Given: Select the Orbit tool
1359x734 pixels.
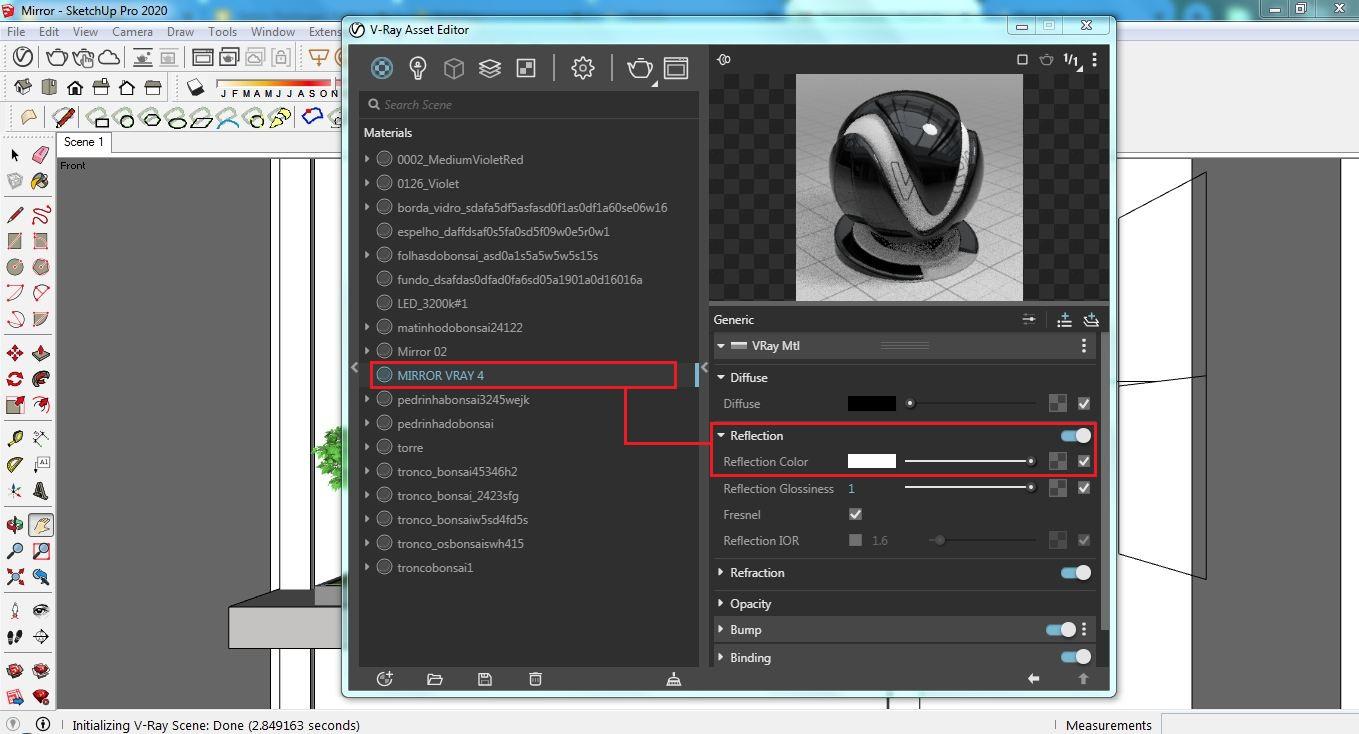Looking at the screenshot, I should 14,525.
